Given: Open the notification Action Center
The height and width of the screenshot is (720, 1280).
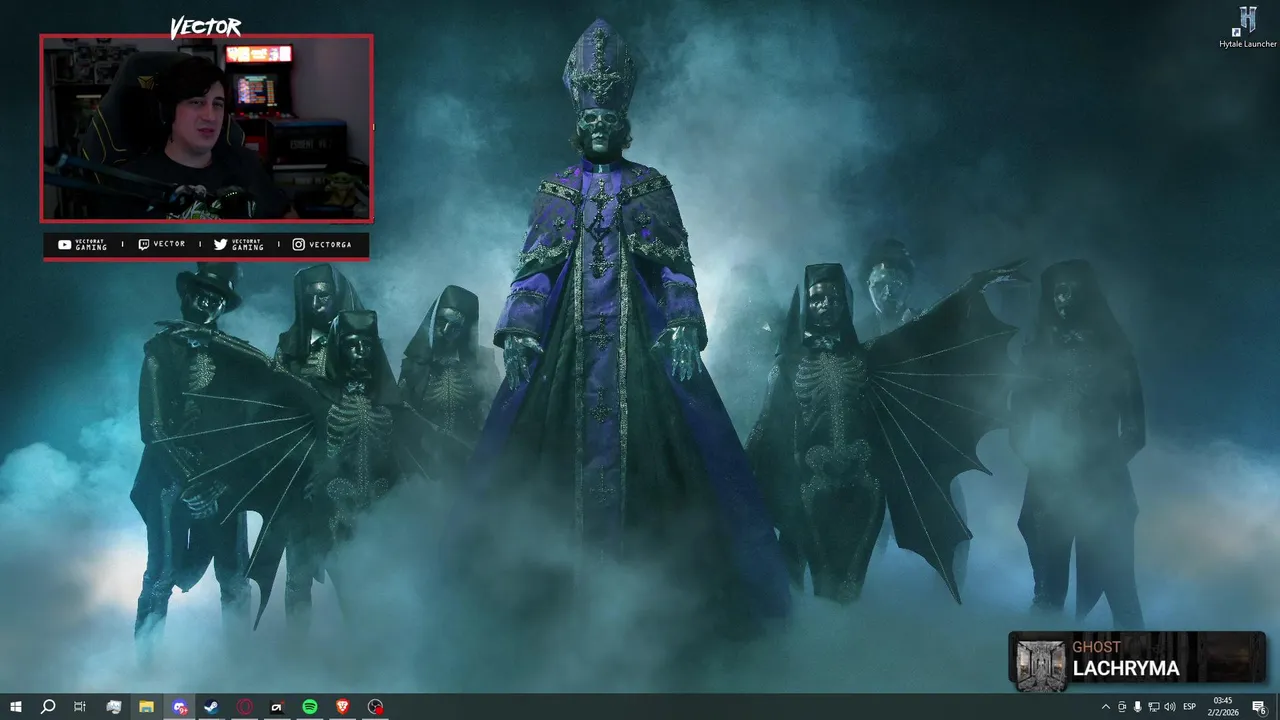Looking at the screenshot, I should pyautogui.click(x=1260, y=707).
